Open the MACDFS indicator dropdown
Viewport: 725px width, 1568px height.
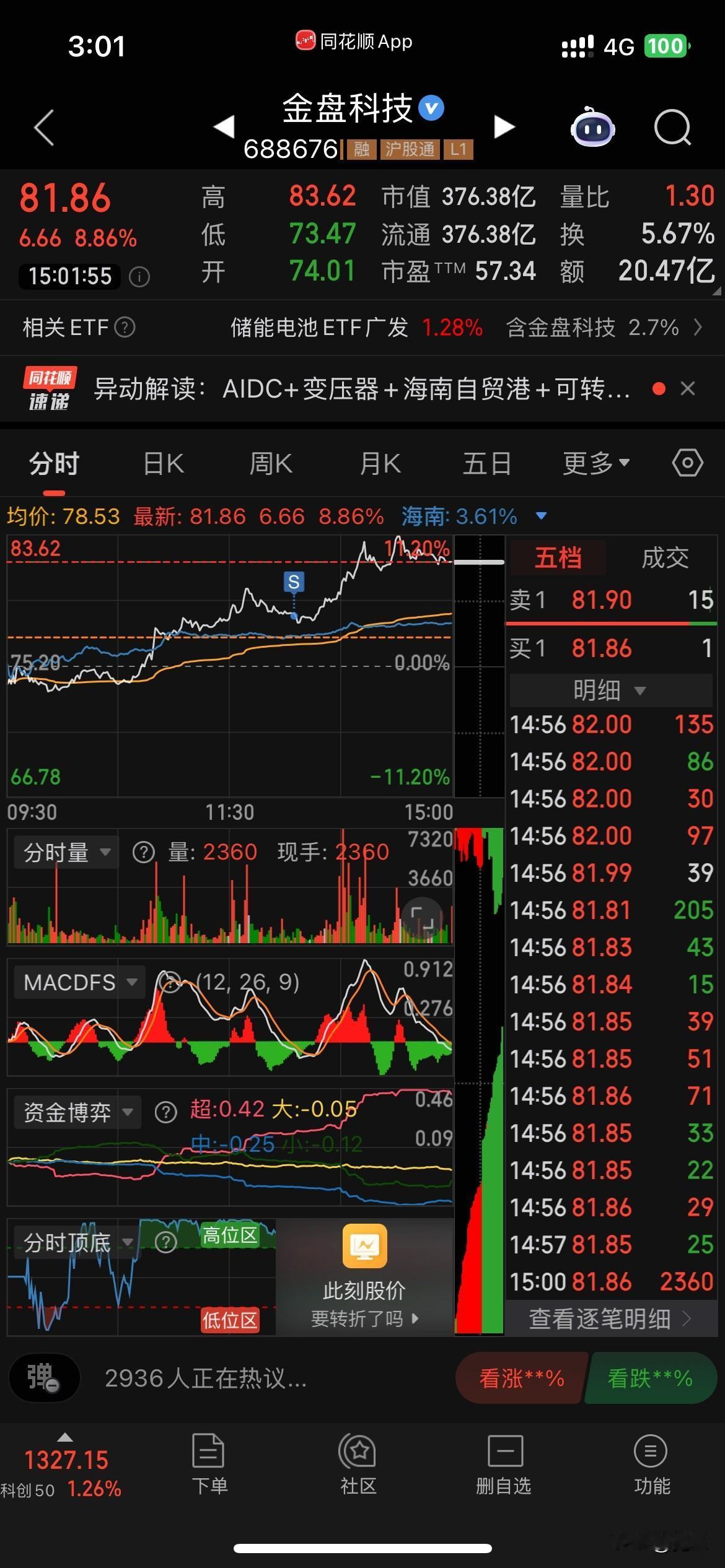coord(80,982)
